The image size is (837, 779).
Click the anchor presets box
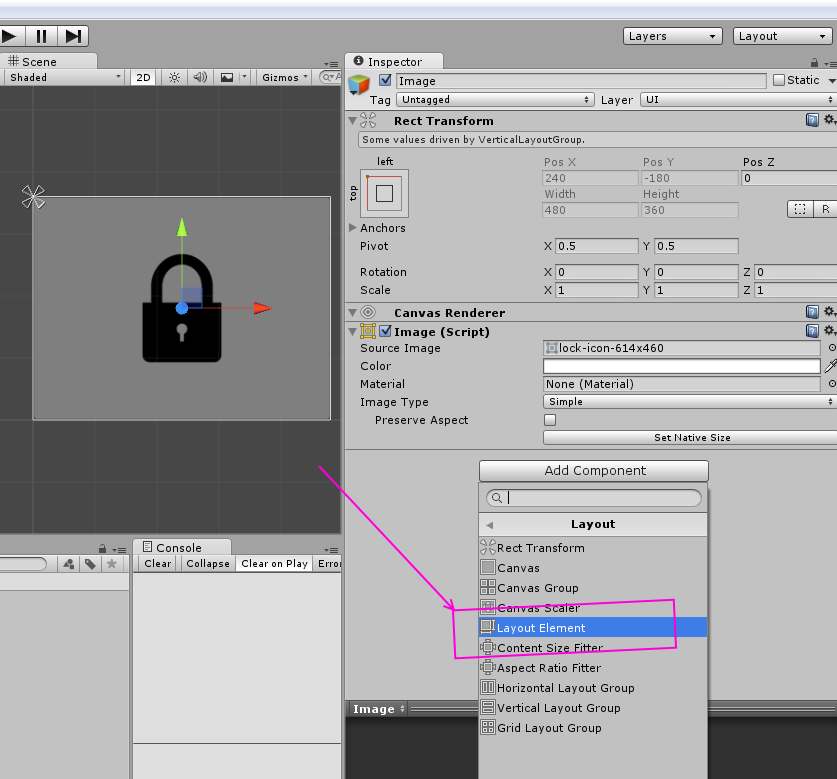(x=384, y=193)
